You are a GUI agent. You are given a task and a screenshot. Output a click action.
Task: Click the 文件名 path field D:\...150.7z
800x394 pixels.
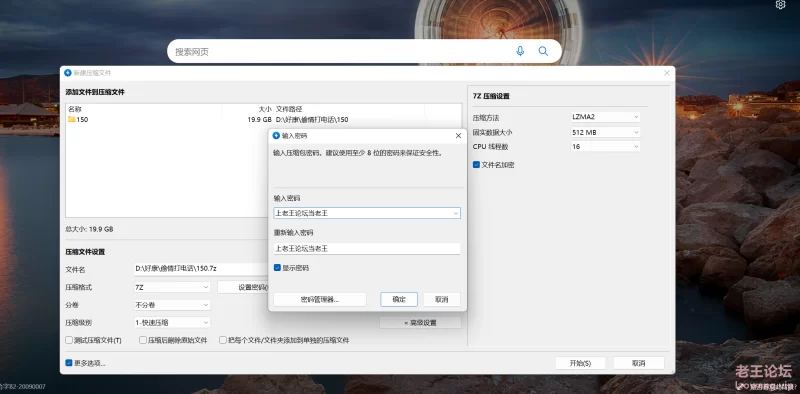pyautogui.click(x=201, y=268)
